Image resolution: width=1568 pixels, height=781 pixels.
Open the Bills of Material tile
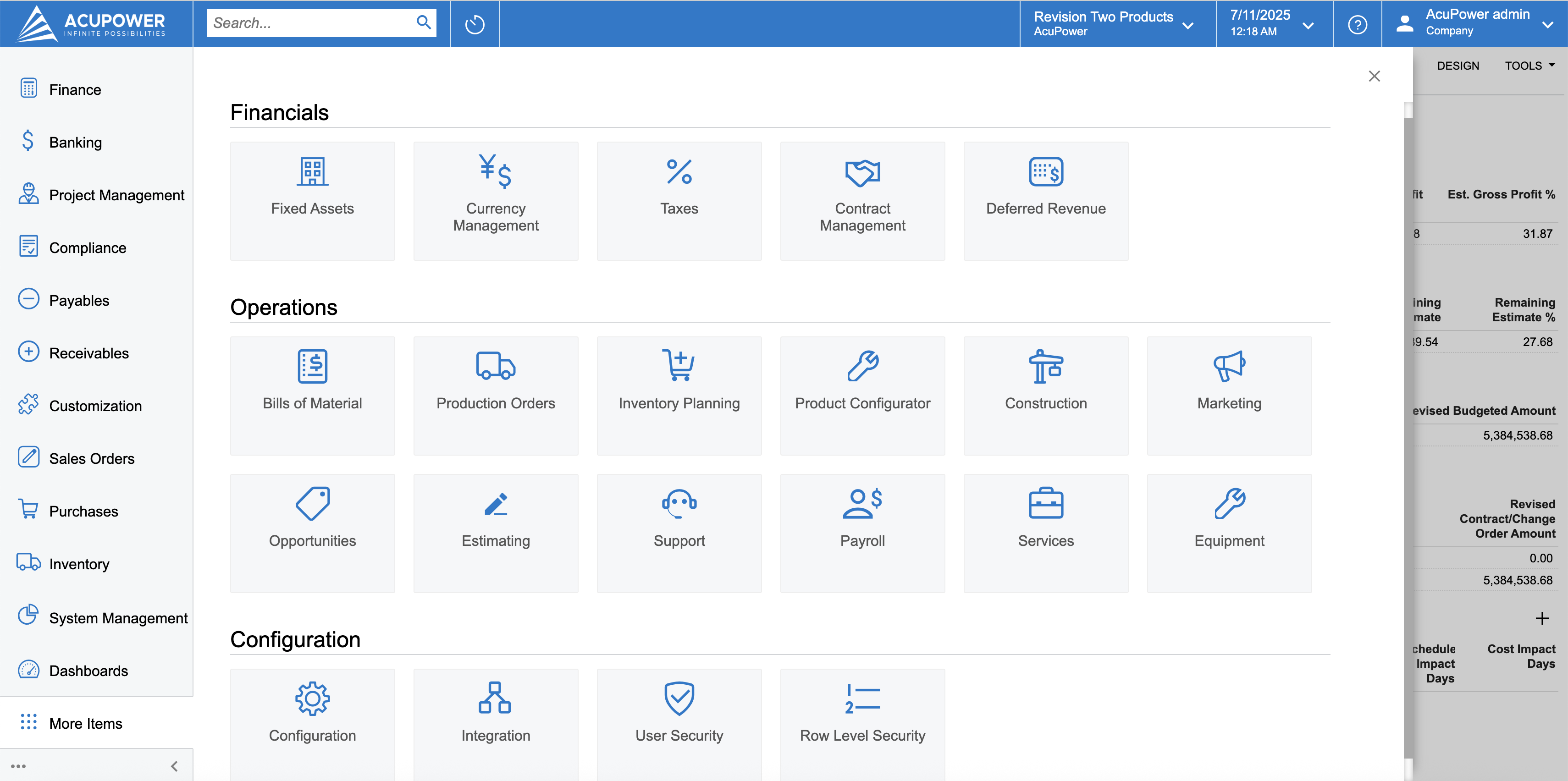312,395
